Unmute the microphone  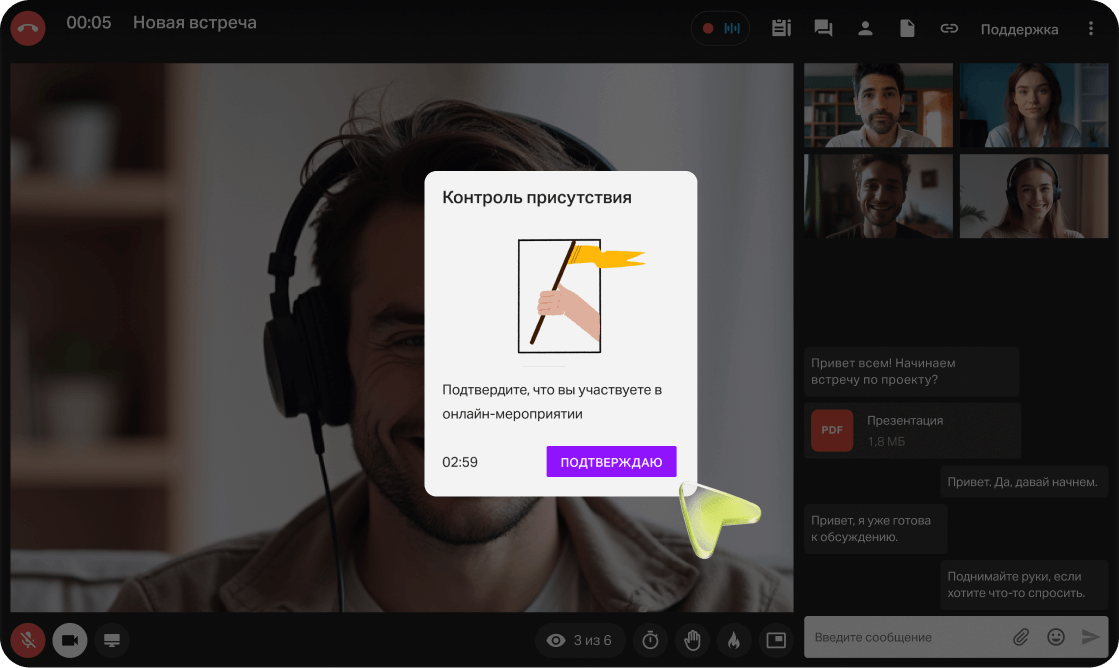coord(28,640)
